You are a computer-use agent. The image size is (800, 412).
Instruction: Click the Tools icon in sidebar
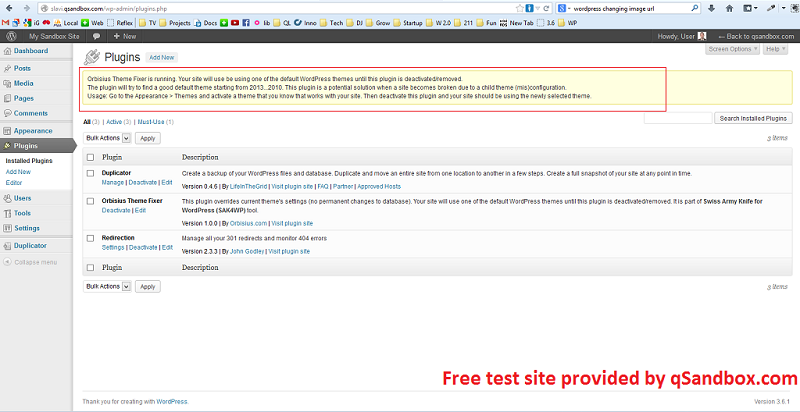tap(7, 213)
